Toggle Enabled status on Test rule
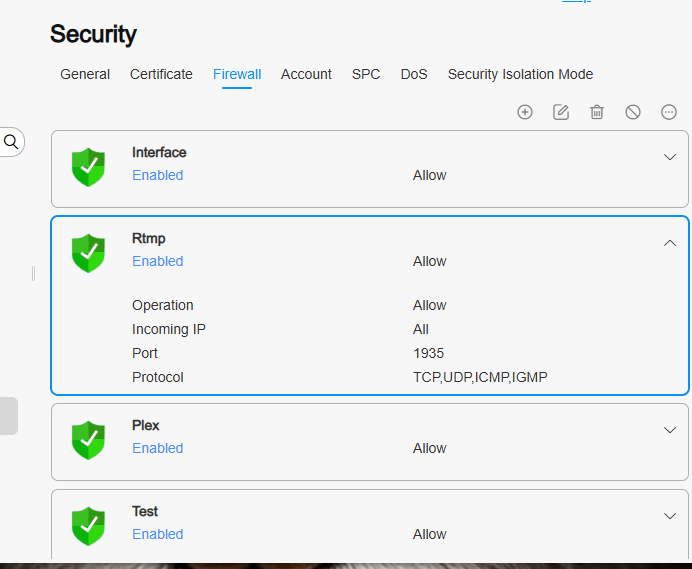692x569 pixels. (158, 534)
